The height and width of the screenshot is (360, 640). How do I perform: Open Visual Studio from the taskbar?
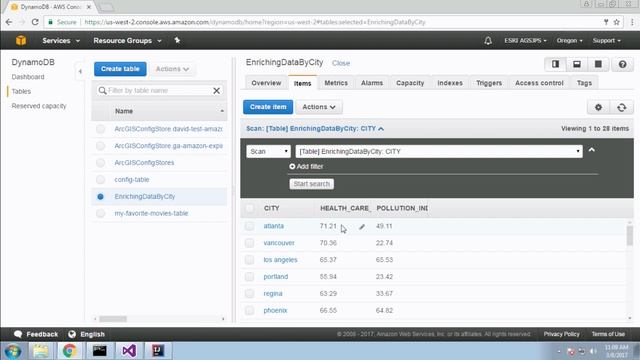[x=129, y=351]
